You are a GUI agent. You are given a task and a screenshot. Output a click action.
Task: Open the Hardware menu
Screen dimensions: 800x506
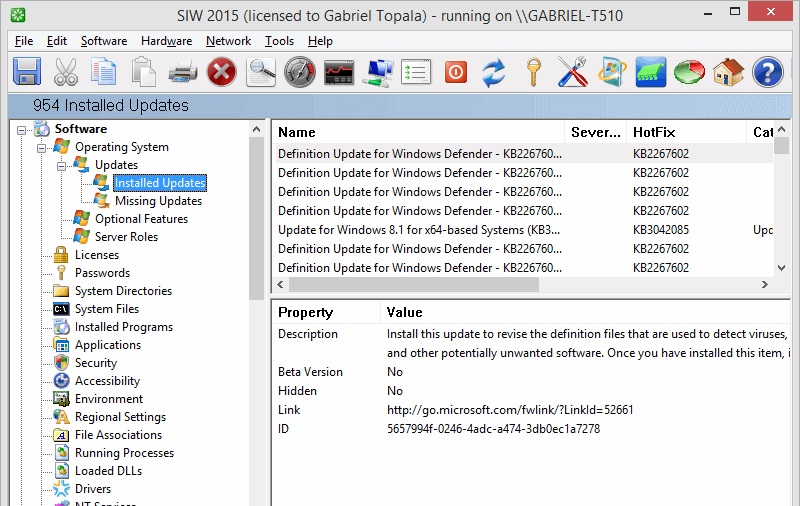[x=166, y=41]
